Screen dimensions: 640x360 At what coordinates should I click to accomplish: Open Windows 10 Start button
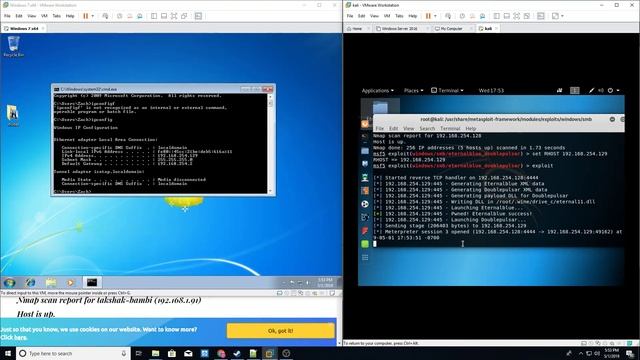tap(8, 353)
